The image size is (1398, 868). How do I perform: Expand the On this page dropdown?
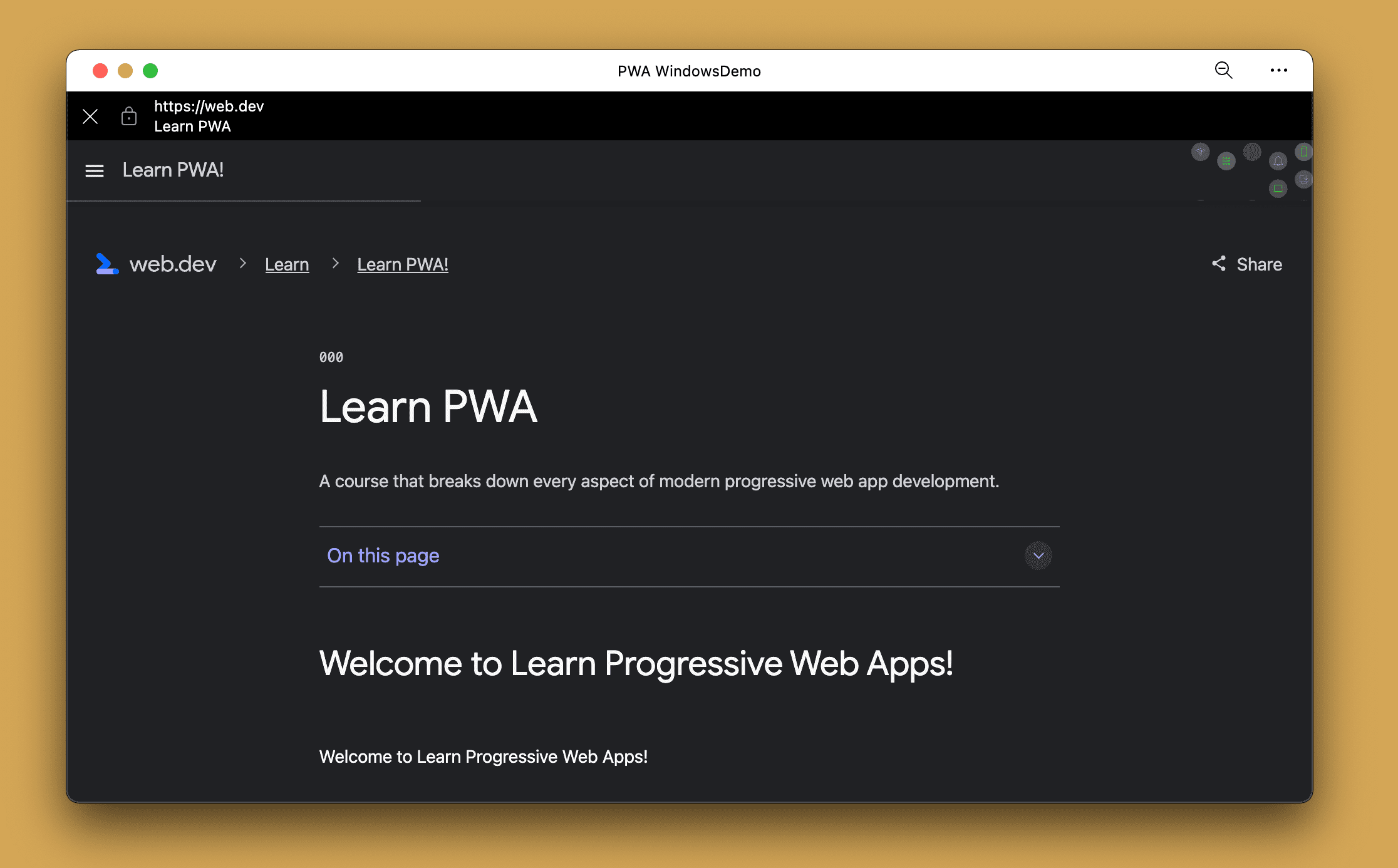click(x=1038, y=555)
